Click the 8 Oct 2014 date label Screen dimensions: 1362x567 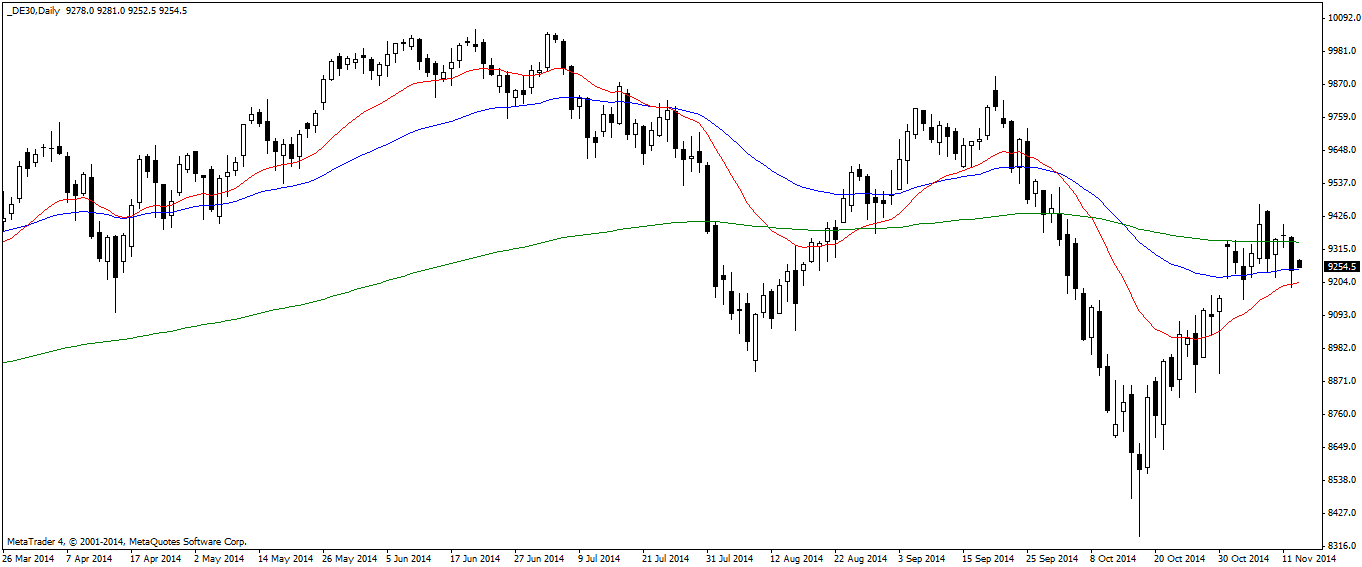click(x=1113, y=558)
